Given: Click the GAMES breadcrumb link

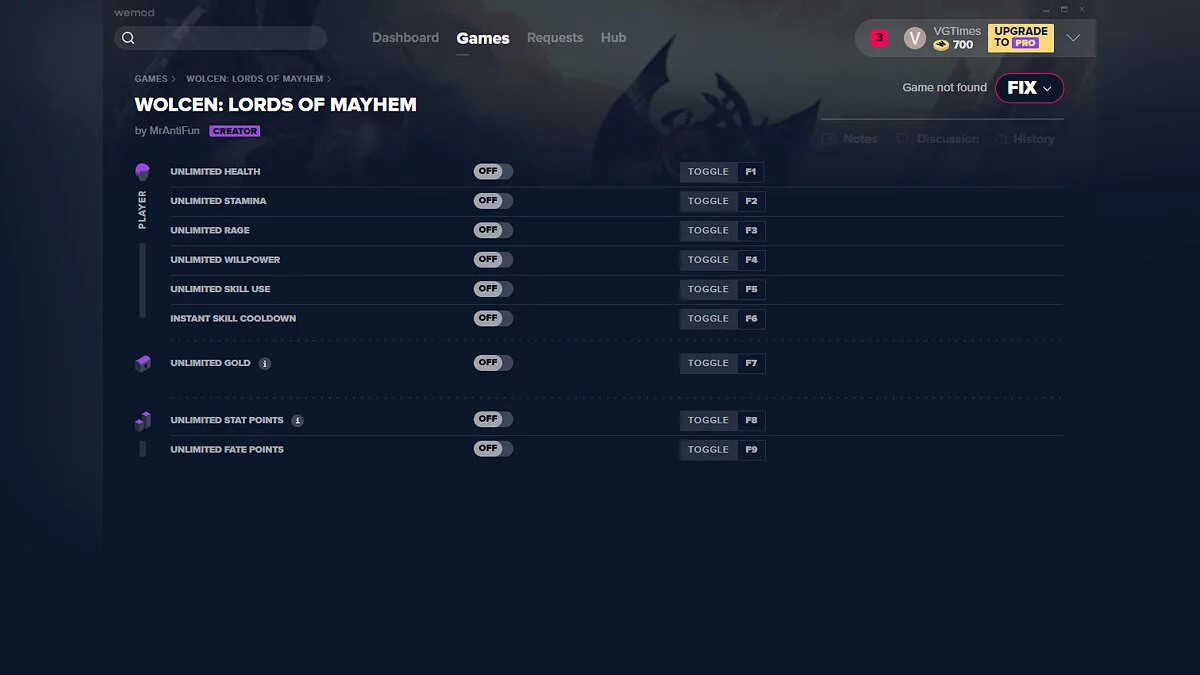Looking at the screenshot, I should (x=151, y=79).
